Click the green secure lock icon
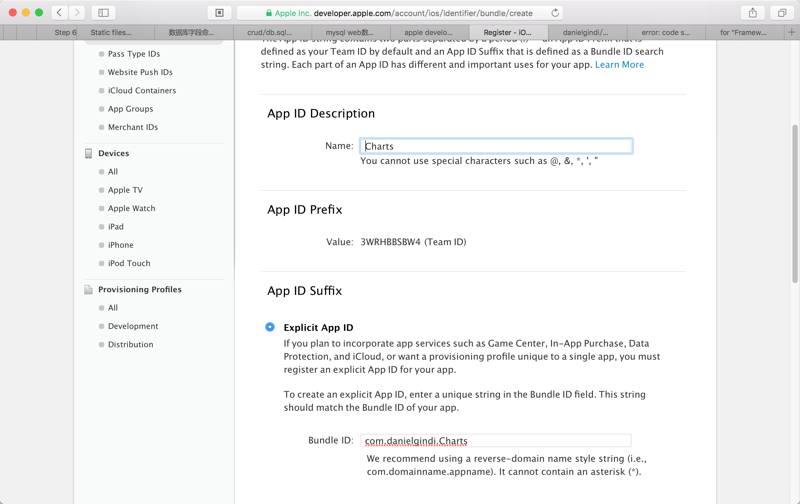This screenshot has height=504, width=800. pyautogui.click(x=268, y=13)
